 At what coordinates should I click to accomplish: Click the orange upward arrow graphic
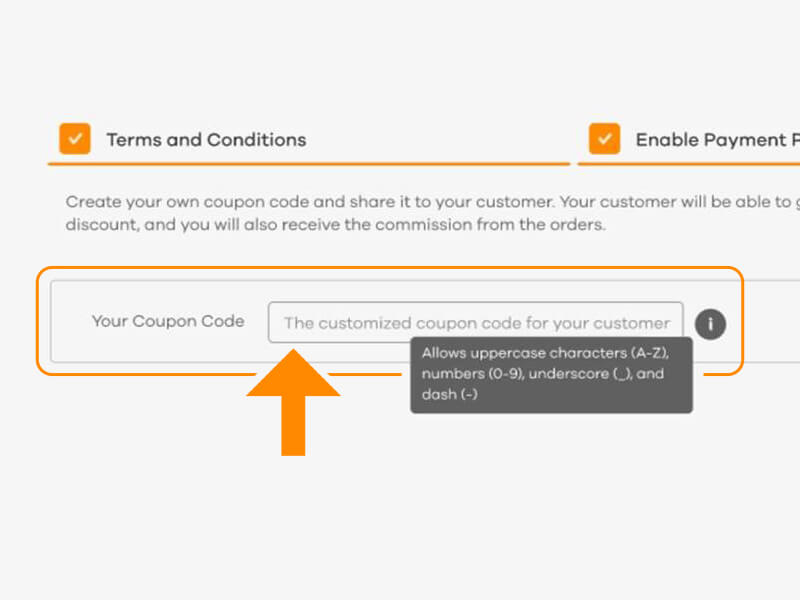[x=293, y=402]
